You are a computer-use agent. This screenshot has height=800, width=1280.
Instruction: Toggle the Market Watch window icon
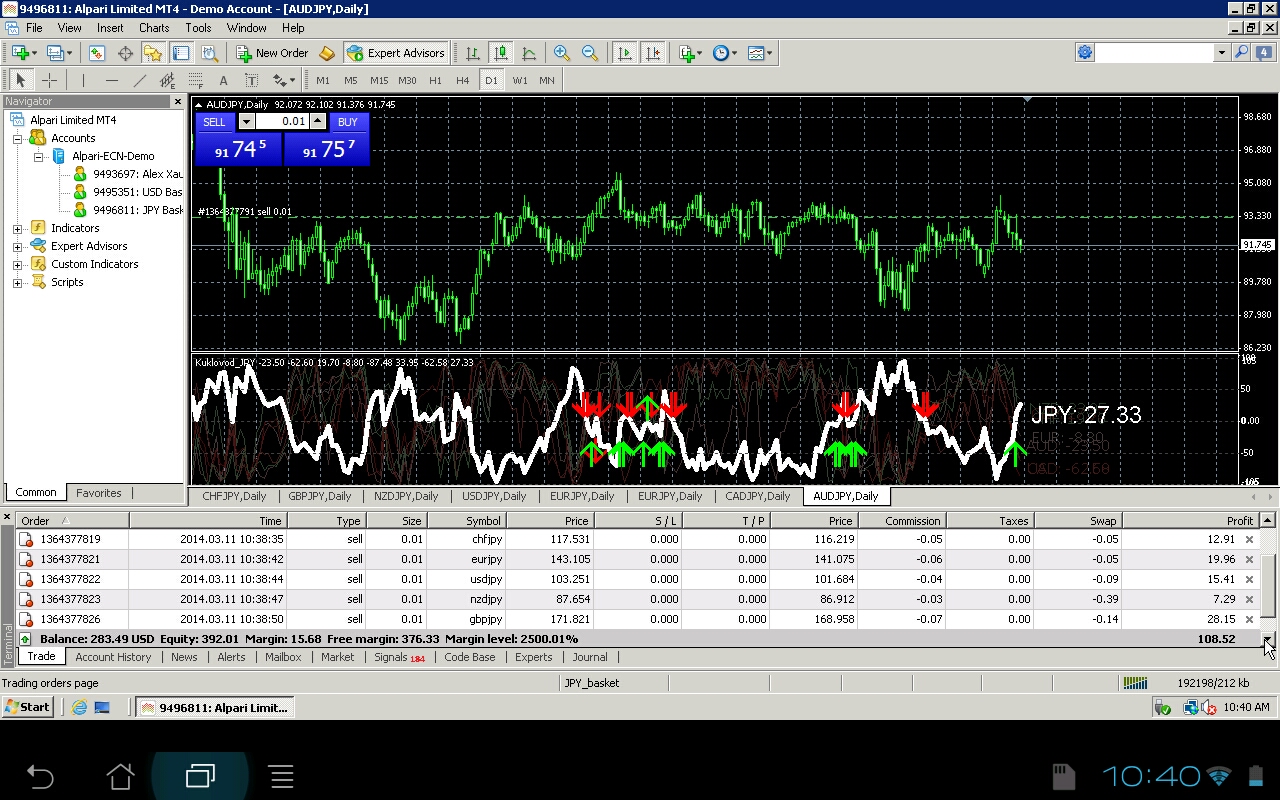[x=97, y=53]
